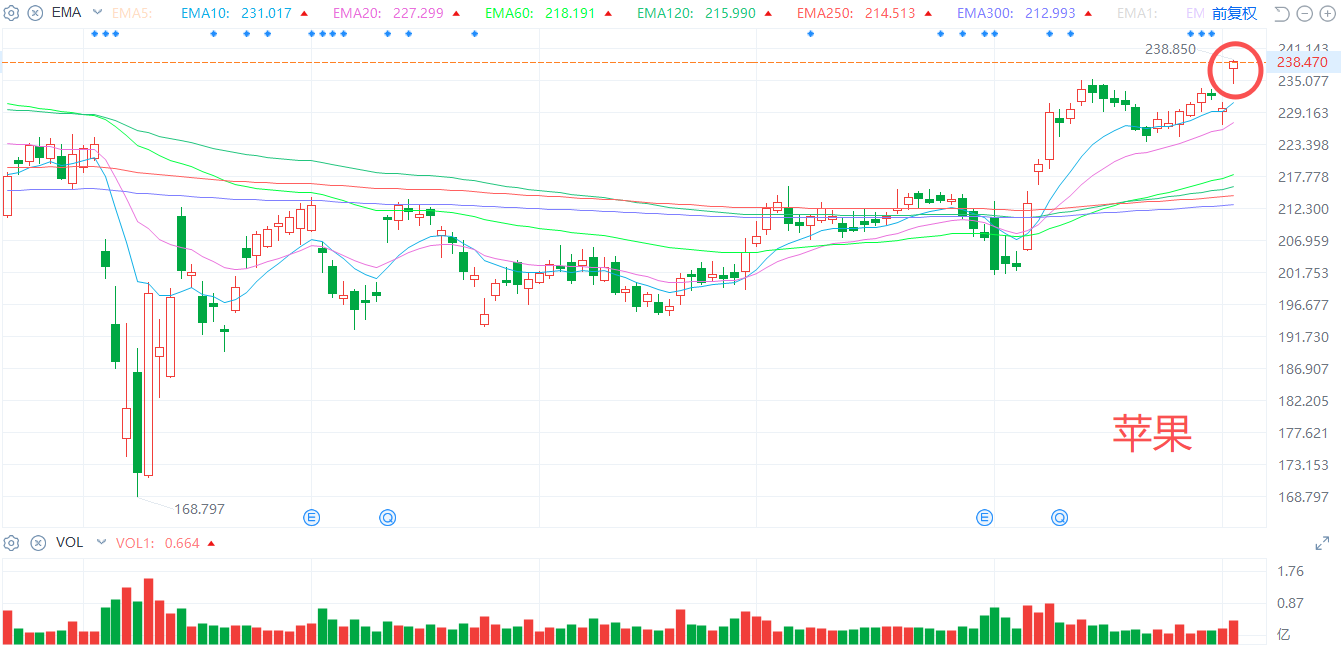Click the 1.76 volume axis label
The width and height of the screenshot is (1341, 650).
(x=1290, y=571)
